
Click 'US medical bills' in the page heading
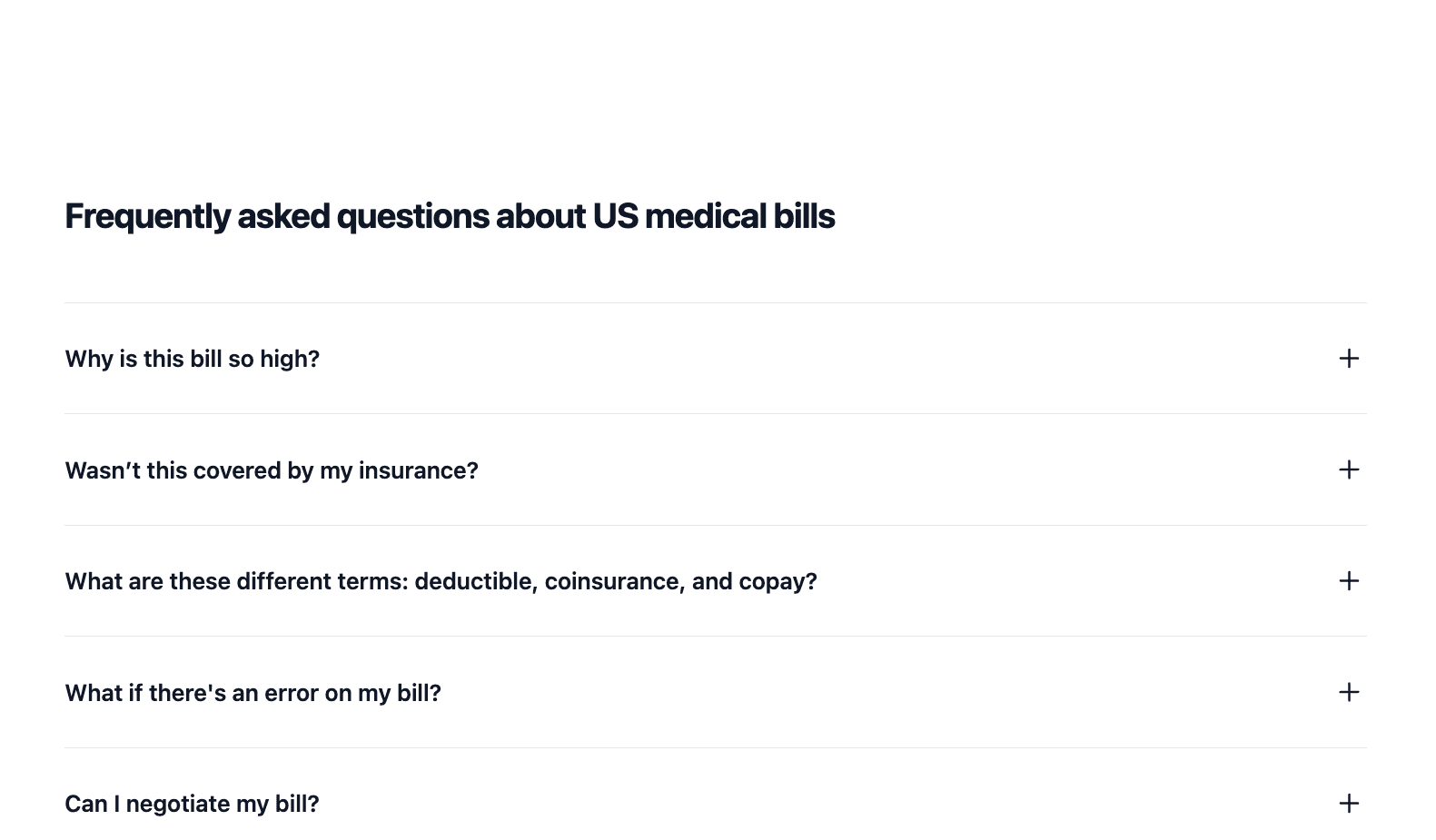point(713,216)
